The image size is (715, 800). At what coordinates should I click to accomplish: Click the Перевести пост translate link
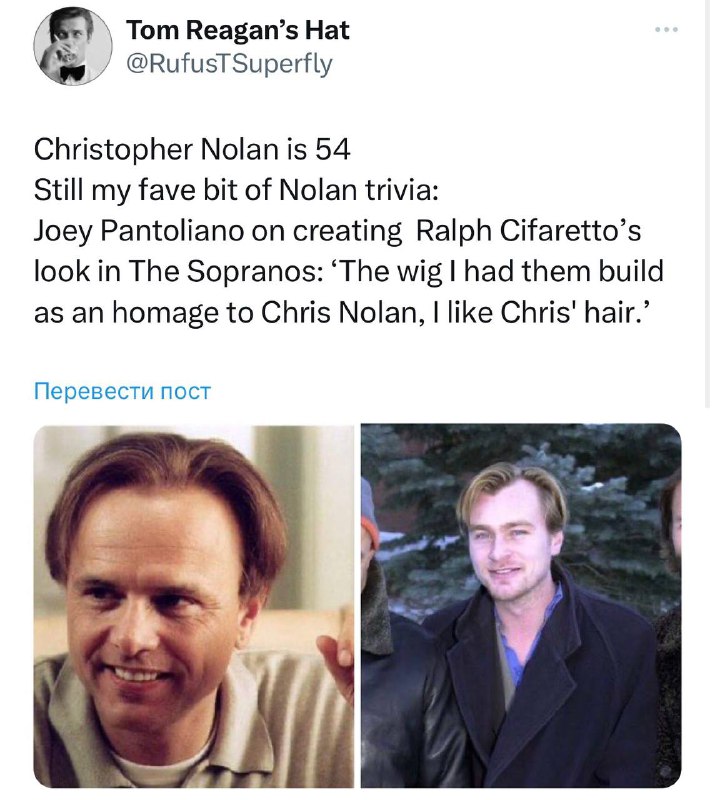122,391
